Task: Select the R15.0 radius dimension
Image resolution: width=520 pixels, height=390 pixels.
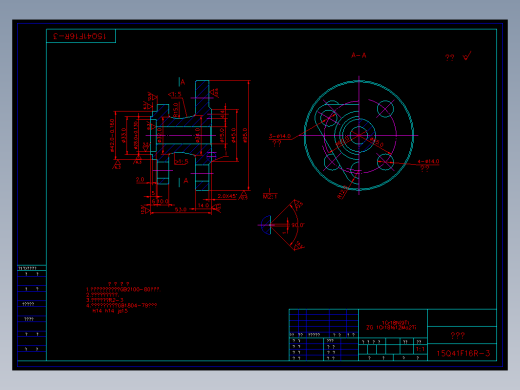Action: (x=176, y=110)
